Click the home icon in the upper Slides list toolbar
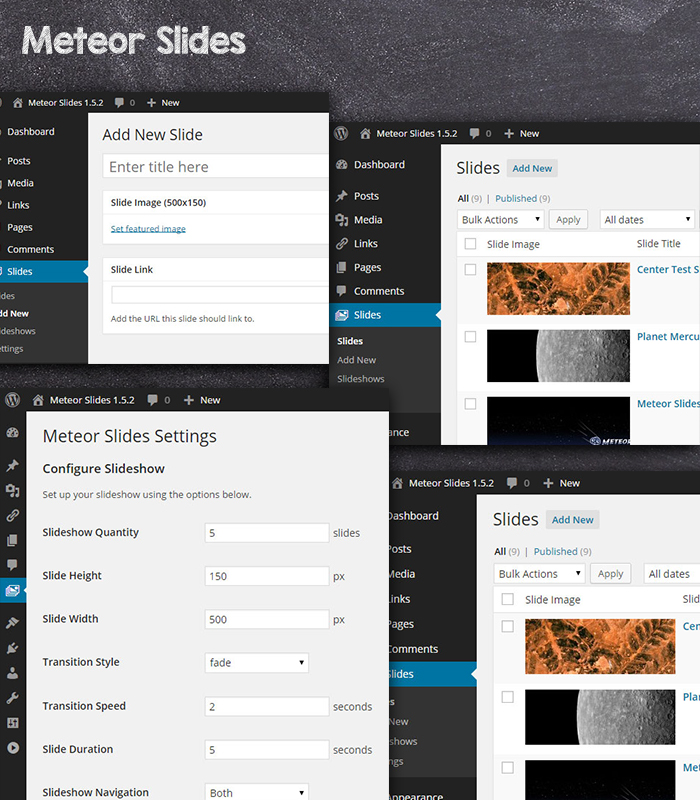The width and height of the screenshot is (700, 800). point(365,134)
